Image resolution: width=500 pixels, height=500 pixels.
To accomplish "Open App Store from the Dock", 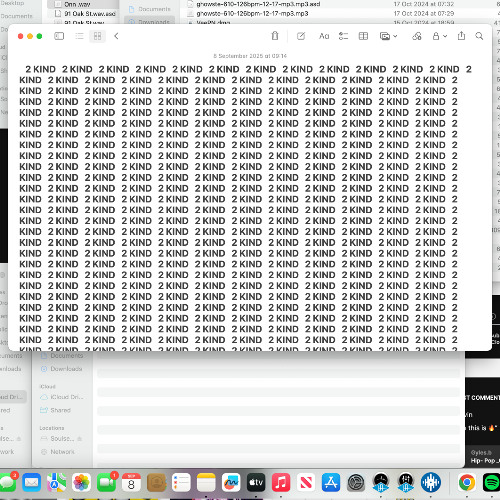I will (331, 482).
